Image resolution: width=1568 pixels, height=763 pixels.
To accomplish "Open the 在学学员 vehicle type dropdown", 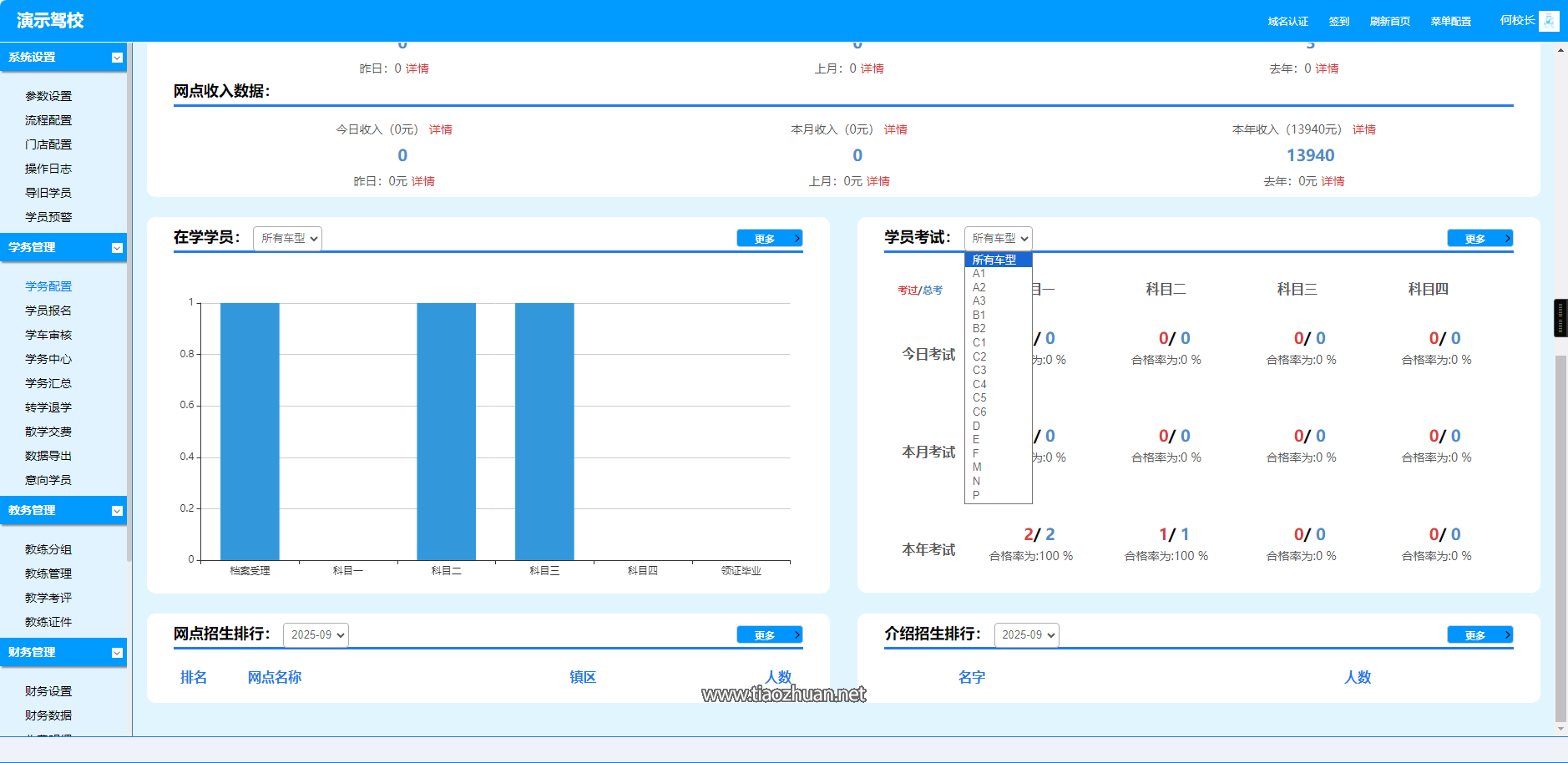I will pyautogui.click(x=287, y=238).
